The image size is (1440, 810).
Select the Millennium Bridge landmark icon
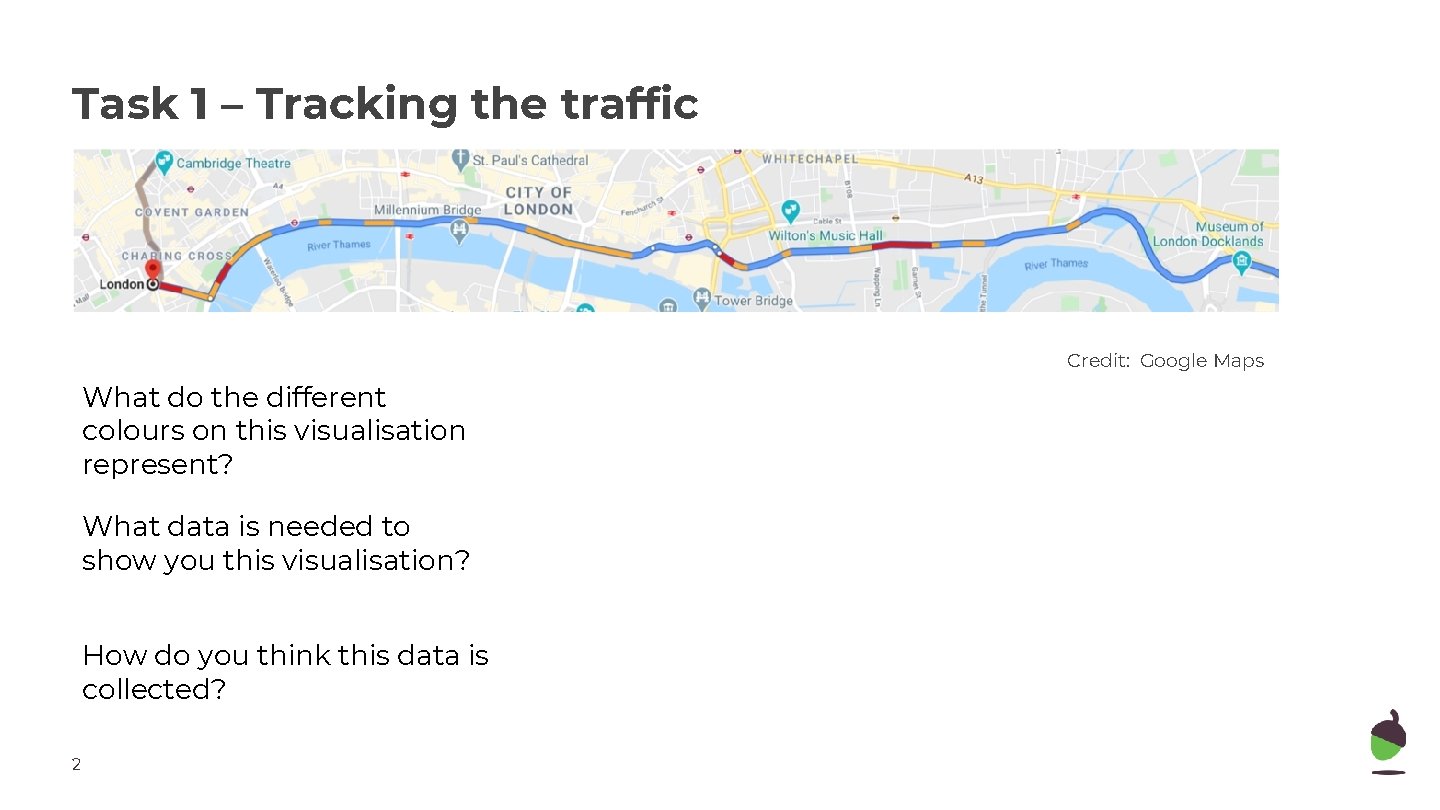pyautogui.click(x=459, y=232)
